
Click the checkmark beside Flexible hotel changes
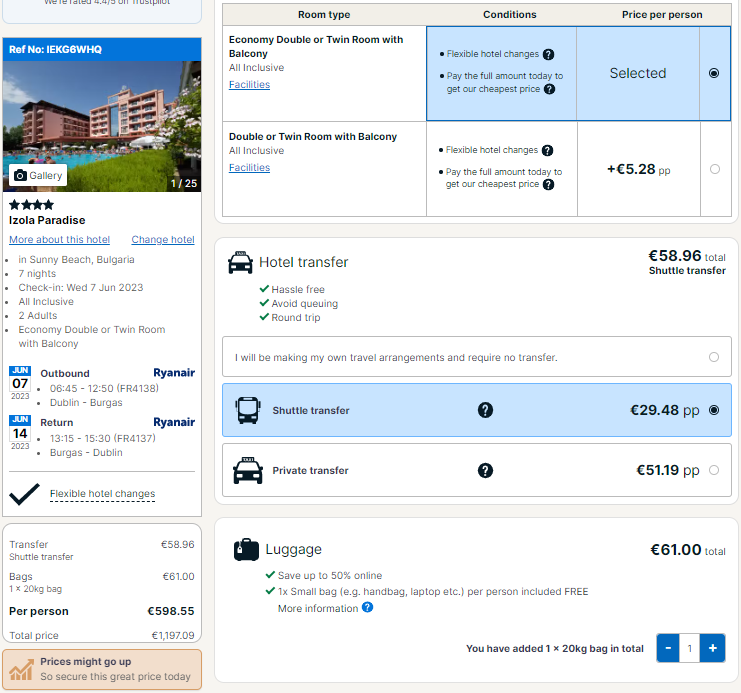[x=24, y=494]
